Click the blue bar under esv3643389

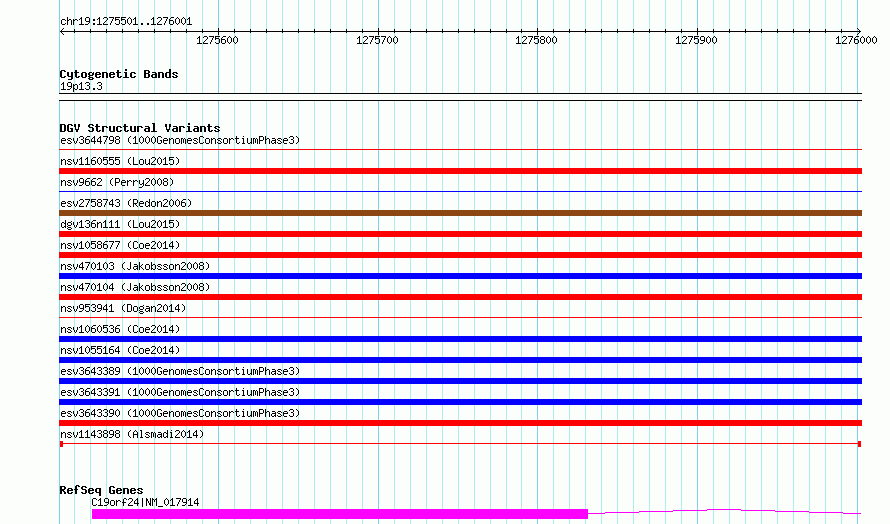coord(460,381)
